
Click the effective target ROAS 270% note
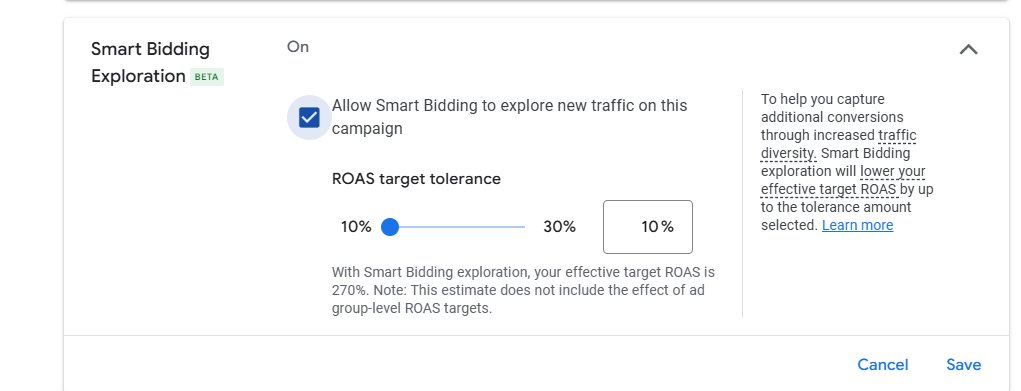click(x=523, y=290)
